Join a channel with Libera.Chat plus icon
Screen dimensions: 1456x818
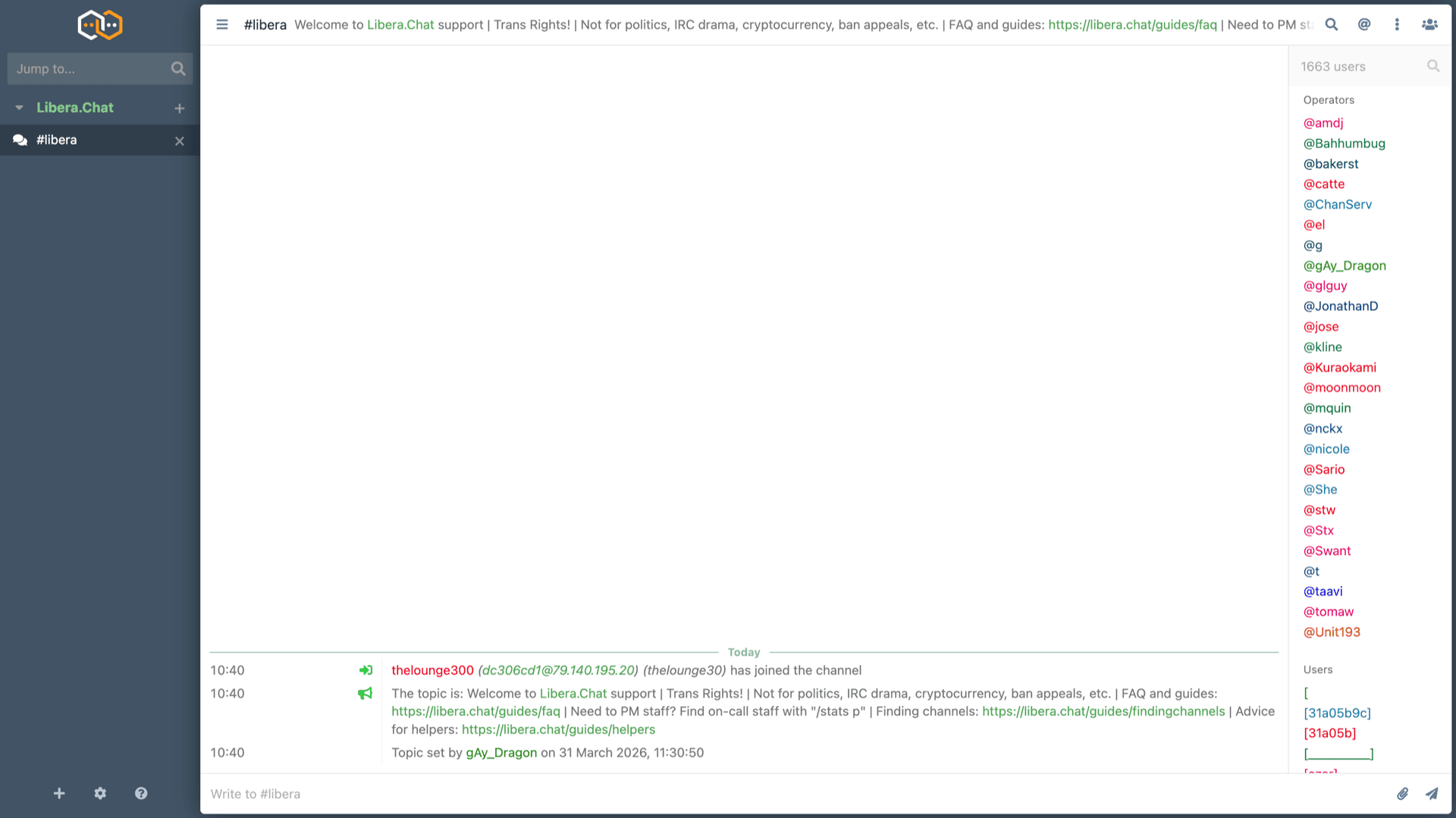(180, 108)
